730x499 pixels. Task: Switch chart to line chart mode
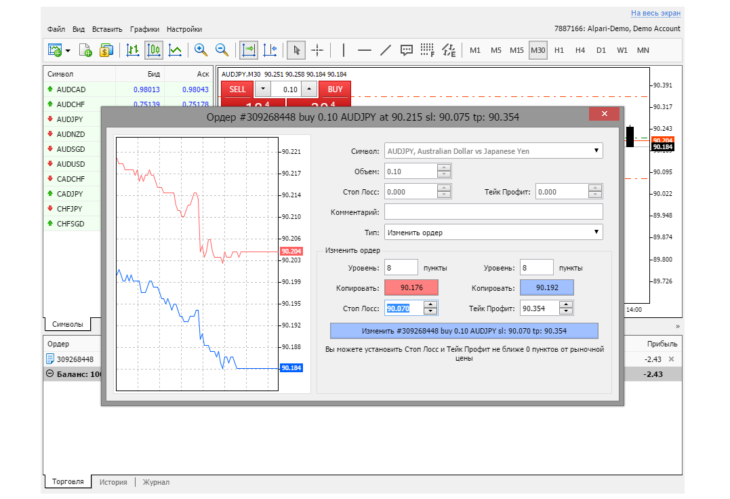point(175,50)
